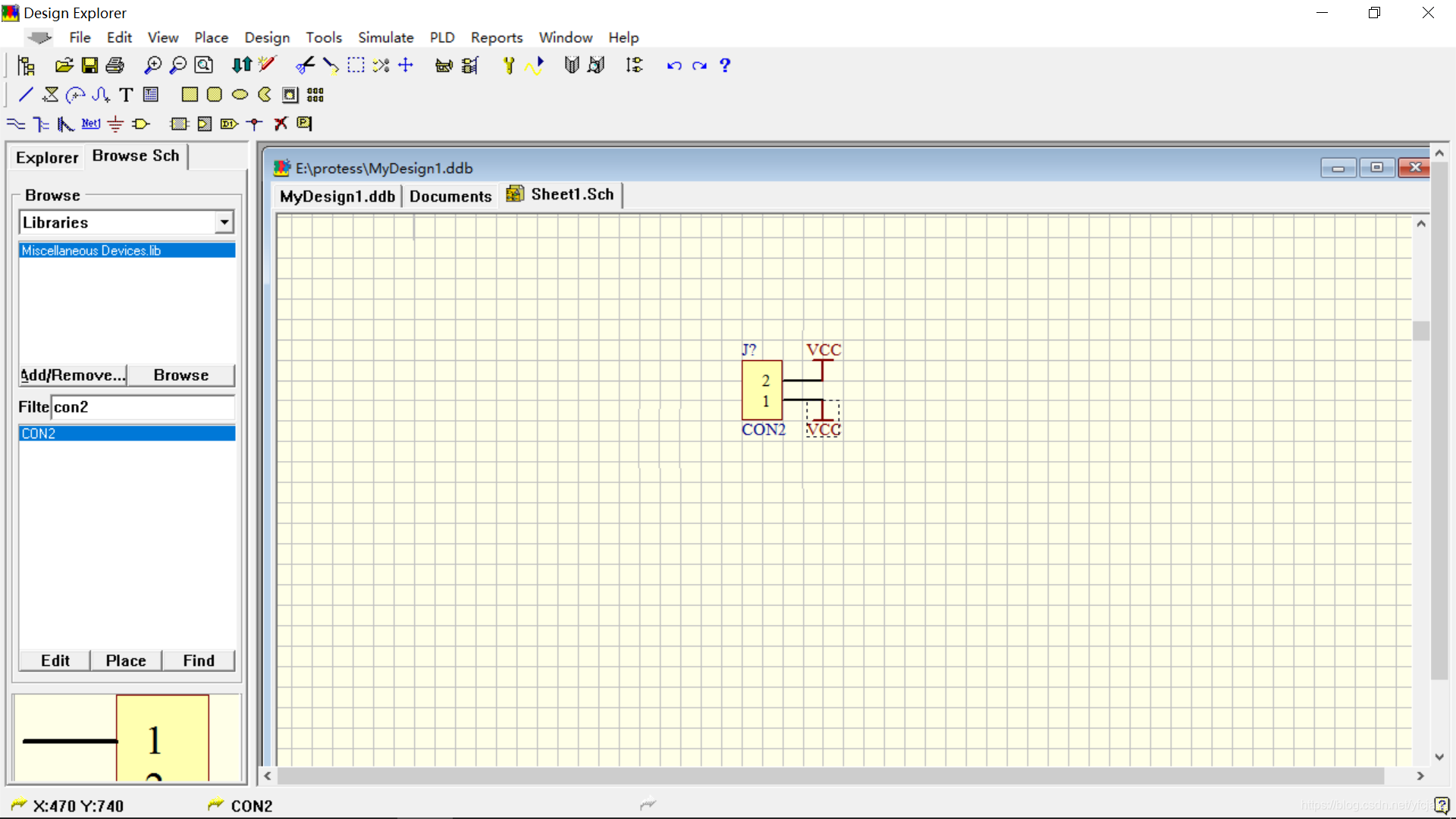Click the Filter input field containing con2
Image resolution: width=1456 pixels, height=819 pixels.
point(143,407)
